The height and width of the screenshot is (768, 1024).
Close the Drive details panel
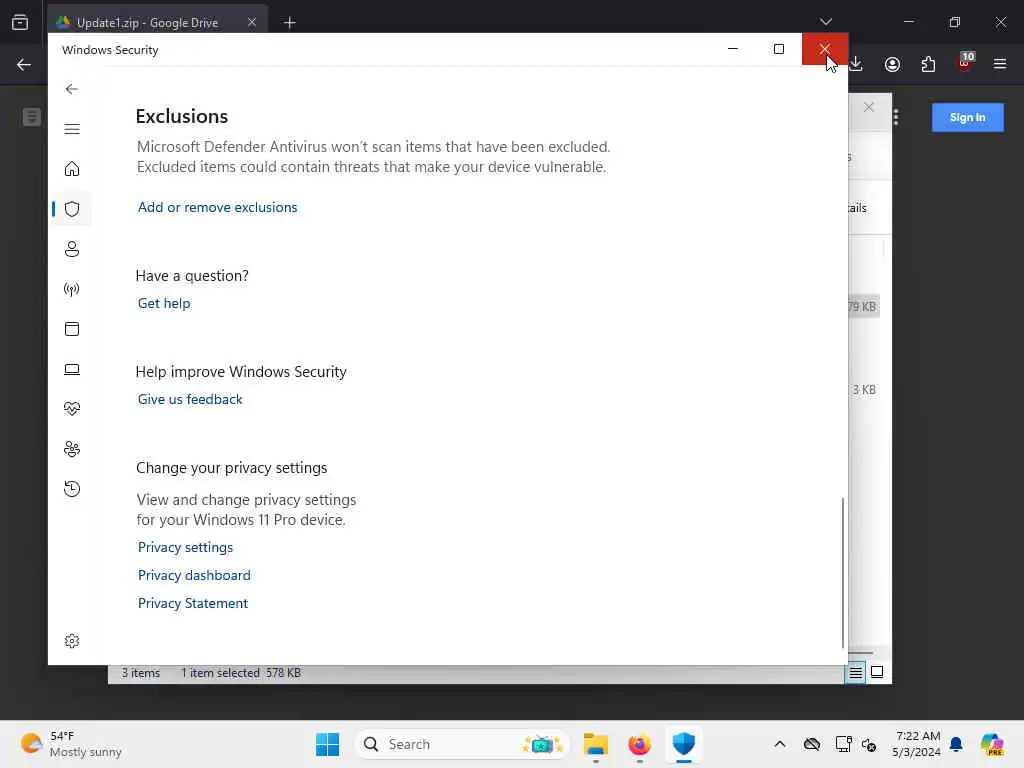point(869,107)
